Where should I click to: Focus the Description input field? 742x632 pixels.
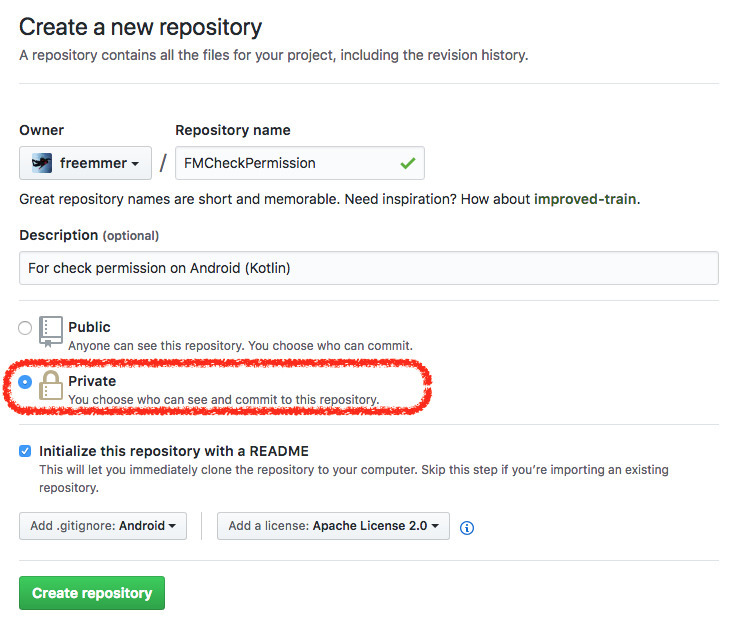(x=369, y=268)
